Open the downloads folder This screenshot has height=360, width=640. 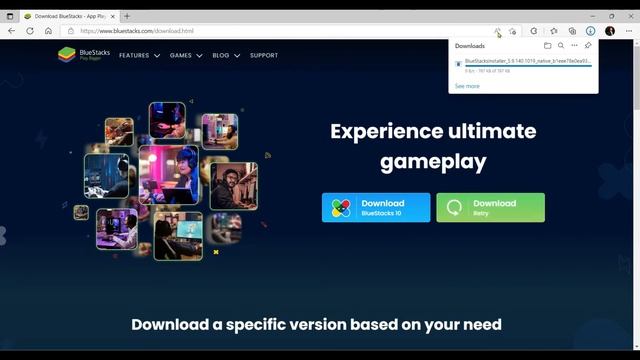coord(547,46)
